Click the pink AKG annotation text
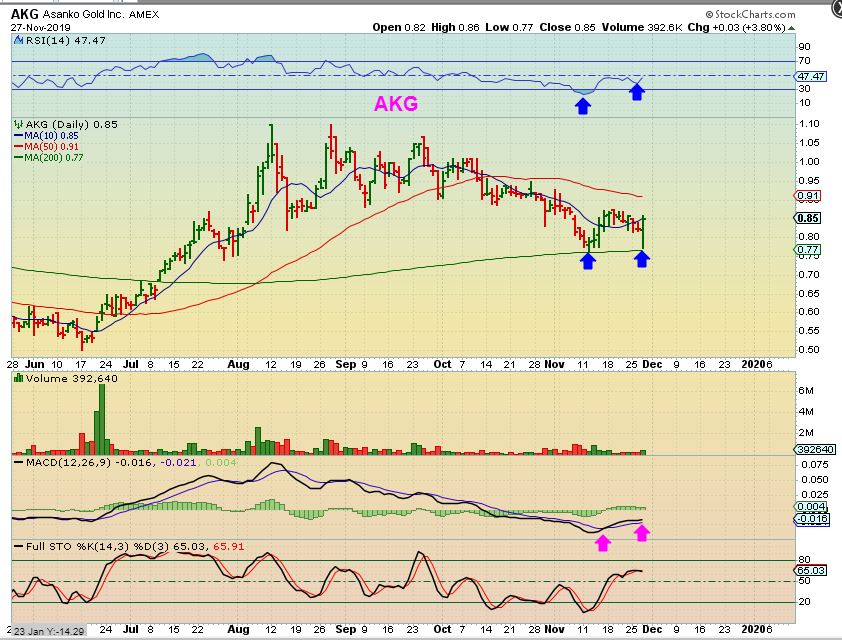Viewport: 842px width, 640px height. click(396, 103)
